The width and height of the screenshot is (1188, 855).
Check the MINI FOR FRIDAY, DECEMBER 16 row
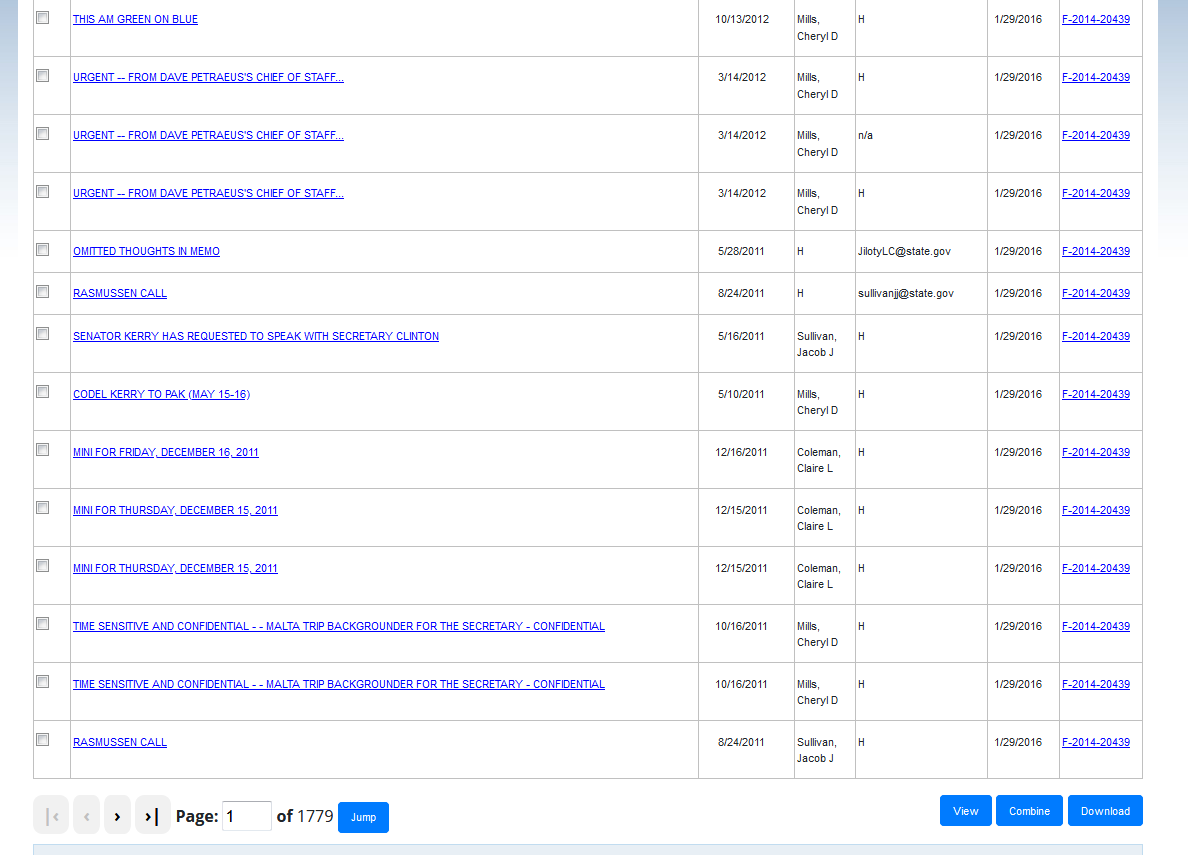coord(43,449)
